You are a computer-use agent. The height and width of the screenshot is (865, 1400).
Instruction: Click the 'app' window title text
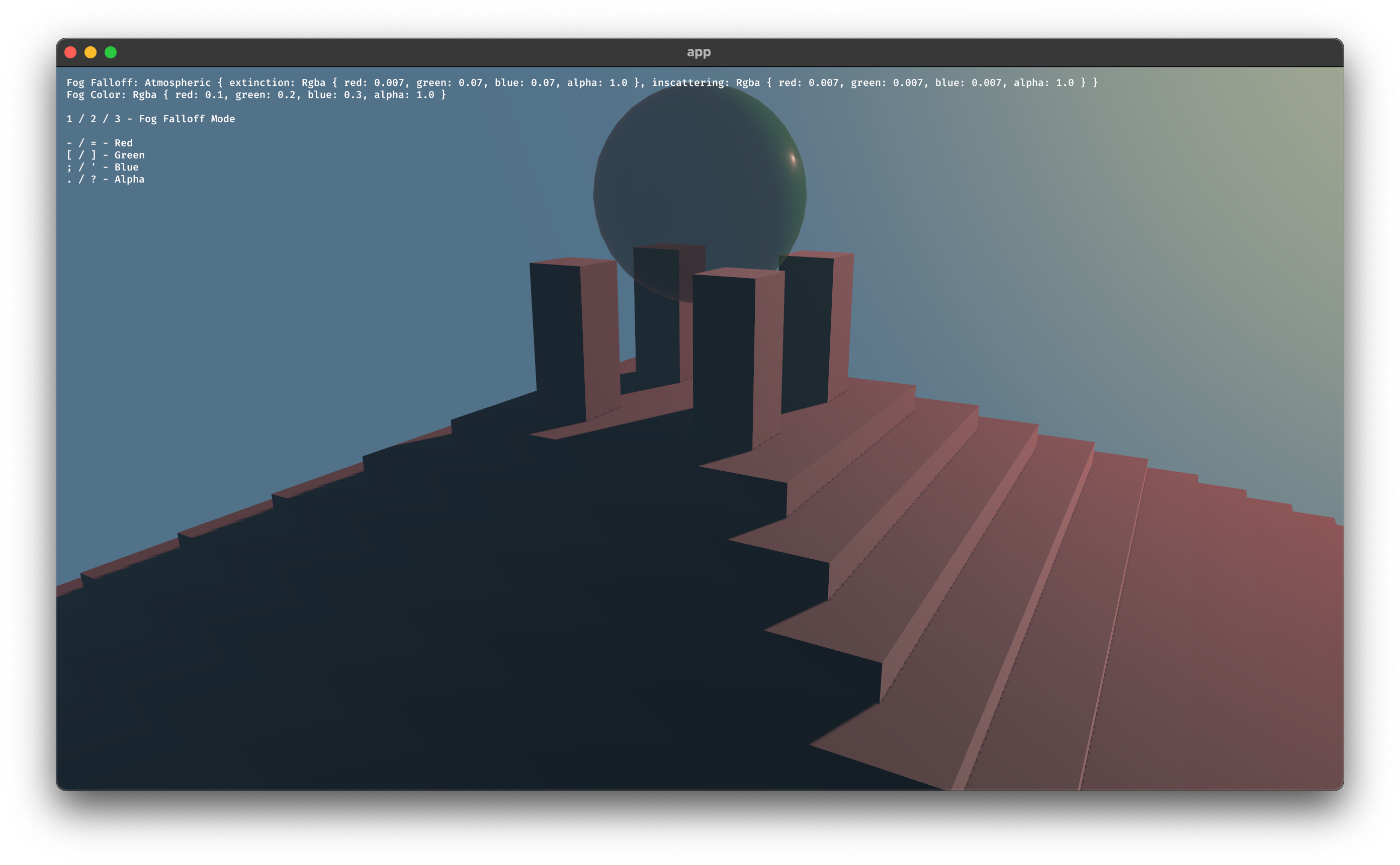click(x=699, y=52)
